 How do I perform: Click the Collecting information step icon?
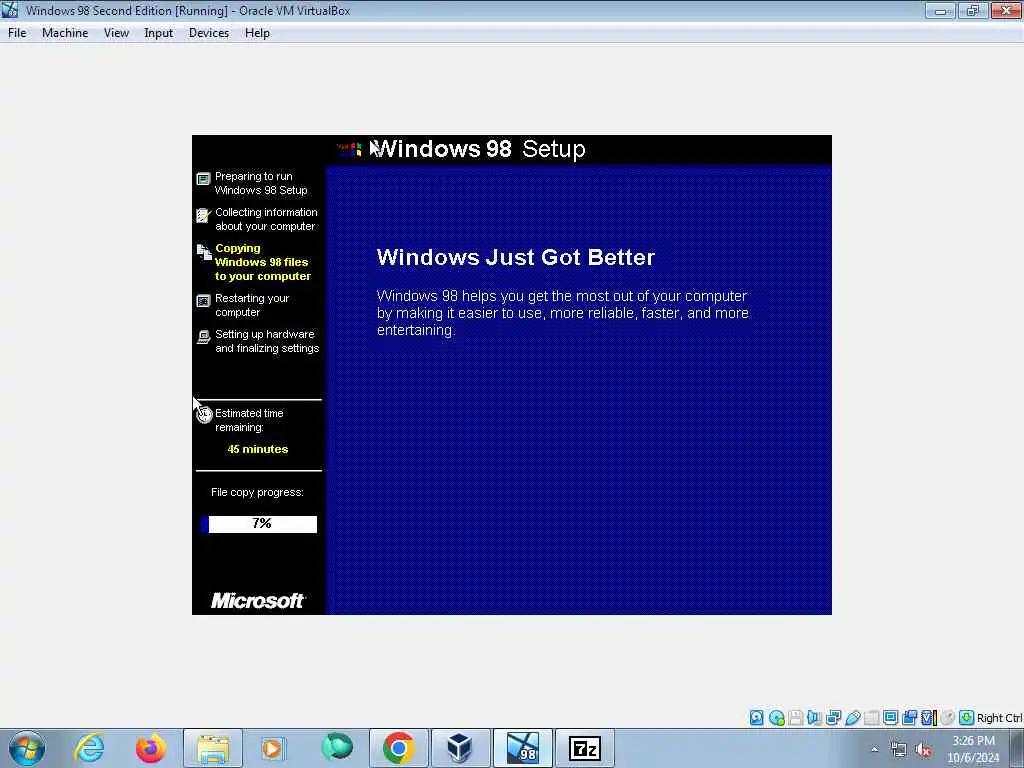tap(203, 215)
